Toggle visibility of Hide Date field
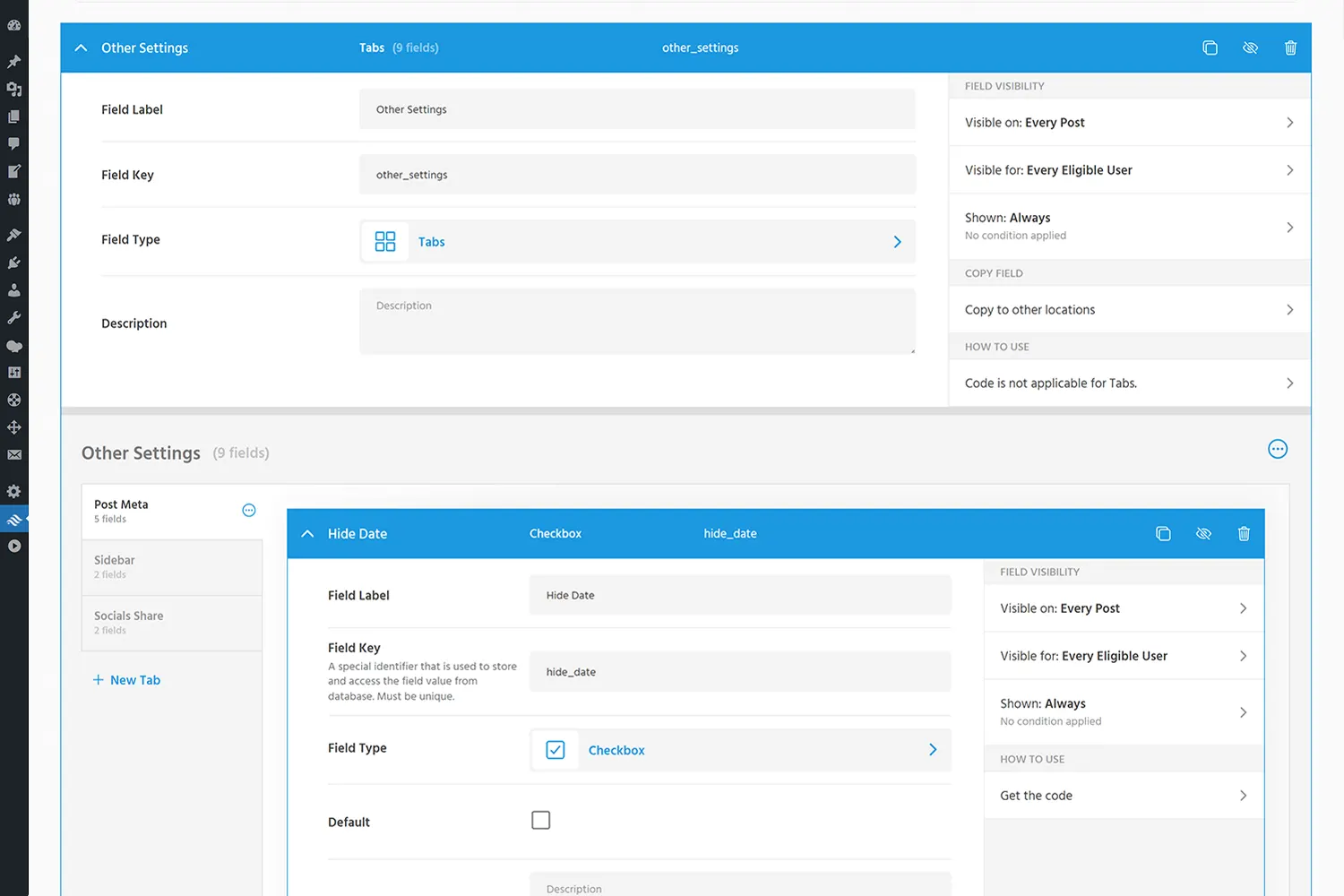The image size is (1344, 896). tap(1203, 534)
